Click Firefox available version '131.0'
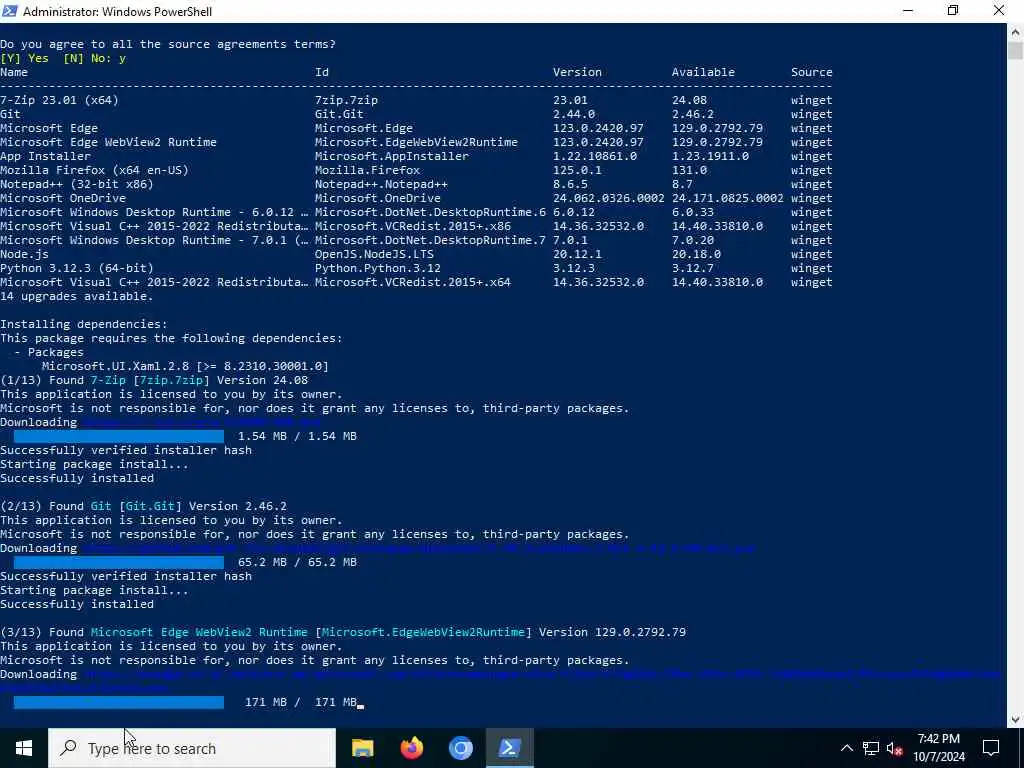This screenshot has width=1024, height=768. pos(690,170)
